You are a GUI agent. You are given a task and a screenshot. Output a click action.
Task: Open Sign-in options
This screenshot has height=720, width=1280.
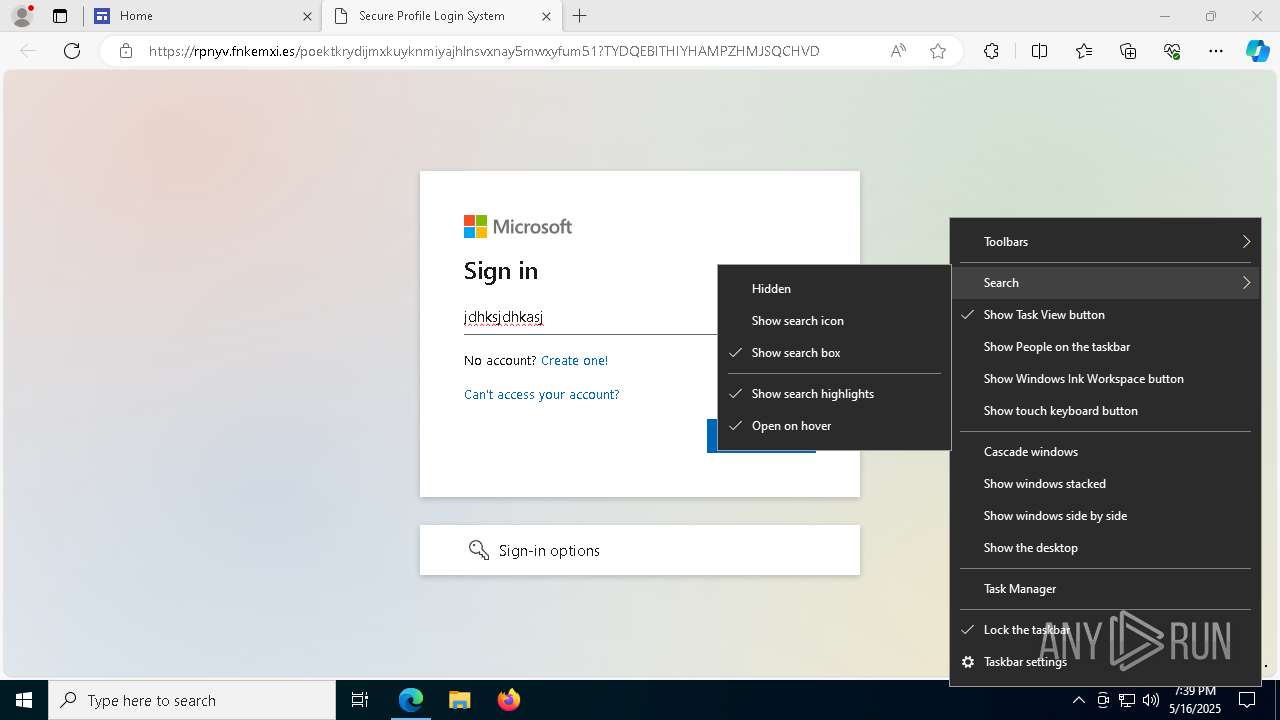click(639, 550)
